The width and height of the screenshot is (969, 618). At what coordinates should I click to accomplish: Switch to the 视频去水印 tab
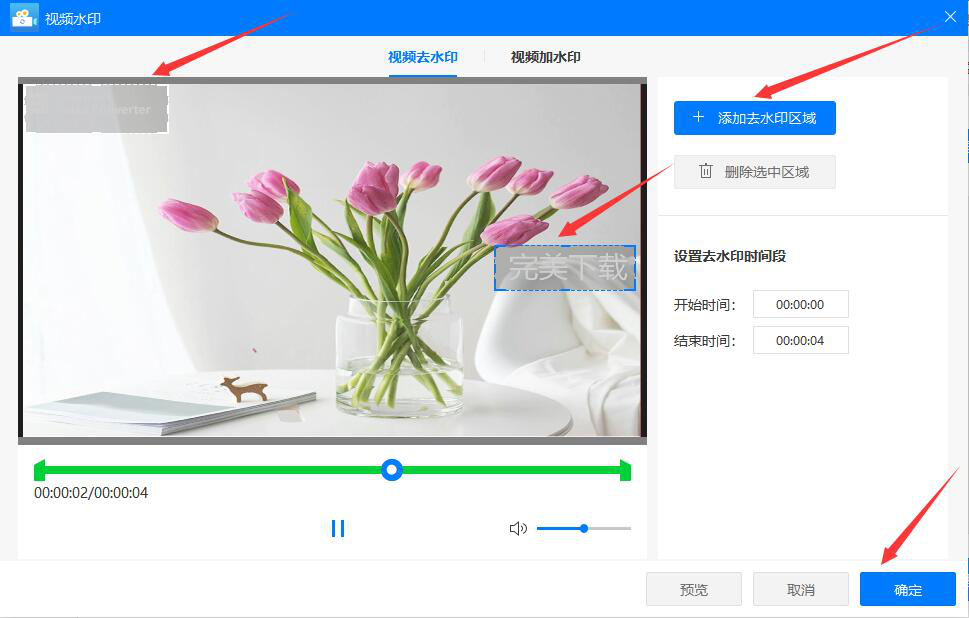[x=422, y=57]
